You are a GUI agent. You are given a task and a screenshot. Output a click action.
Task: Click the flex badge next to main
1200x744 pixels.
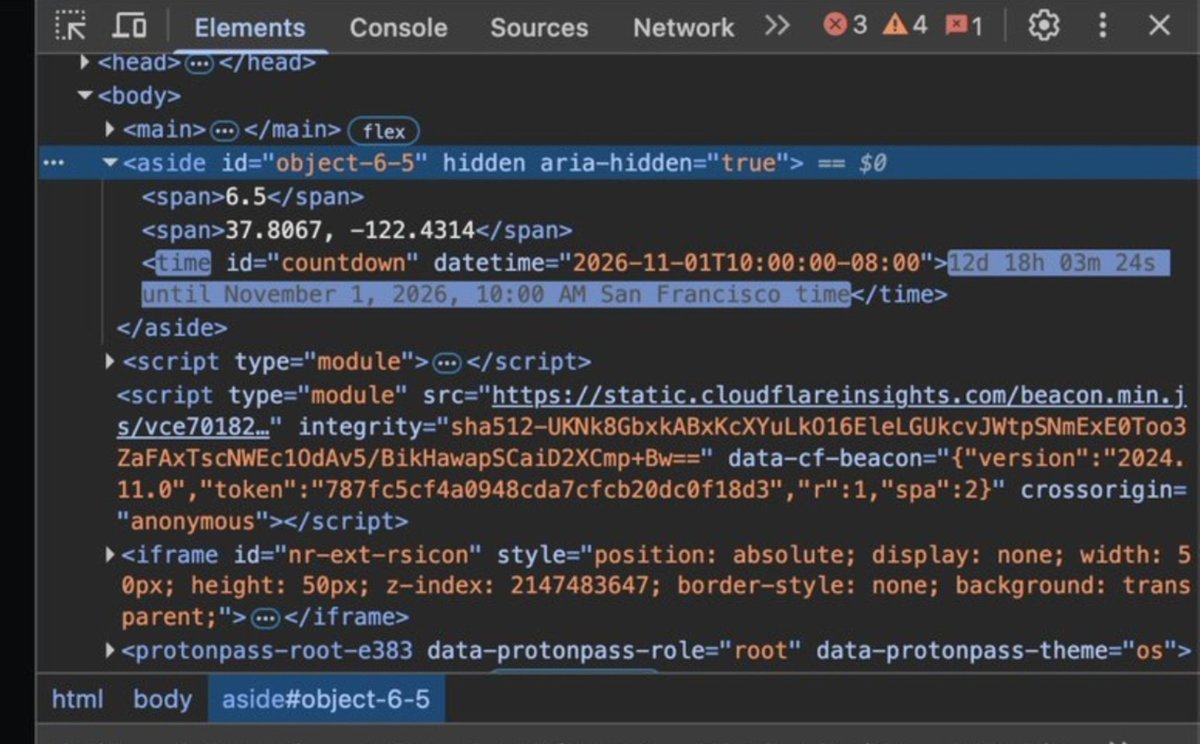point(383,131)
